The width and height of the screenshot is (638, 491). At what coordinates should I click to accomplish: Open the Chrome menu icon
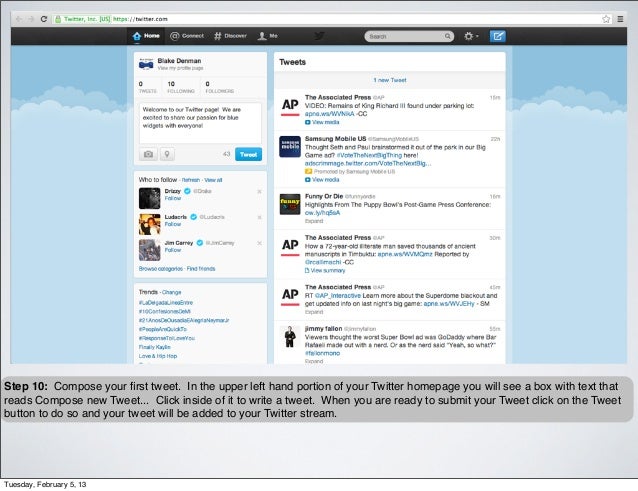click(620, 19)
